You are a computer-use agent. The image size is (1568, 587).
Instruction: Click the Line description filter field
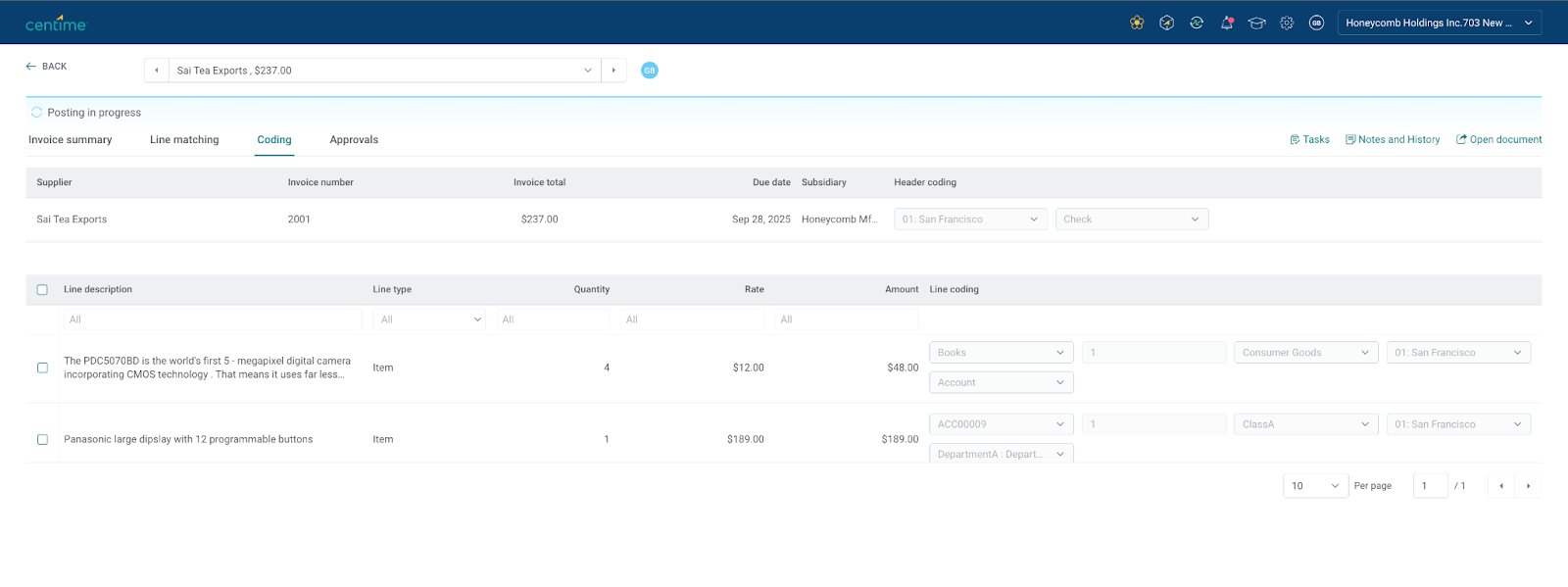[211, 319]
